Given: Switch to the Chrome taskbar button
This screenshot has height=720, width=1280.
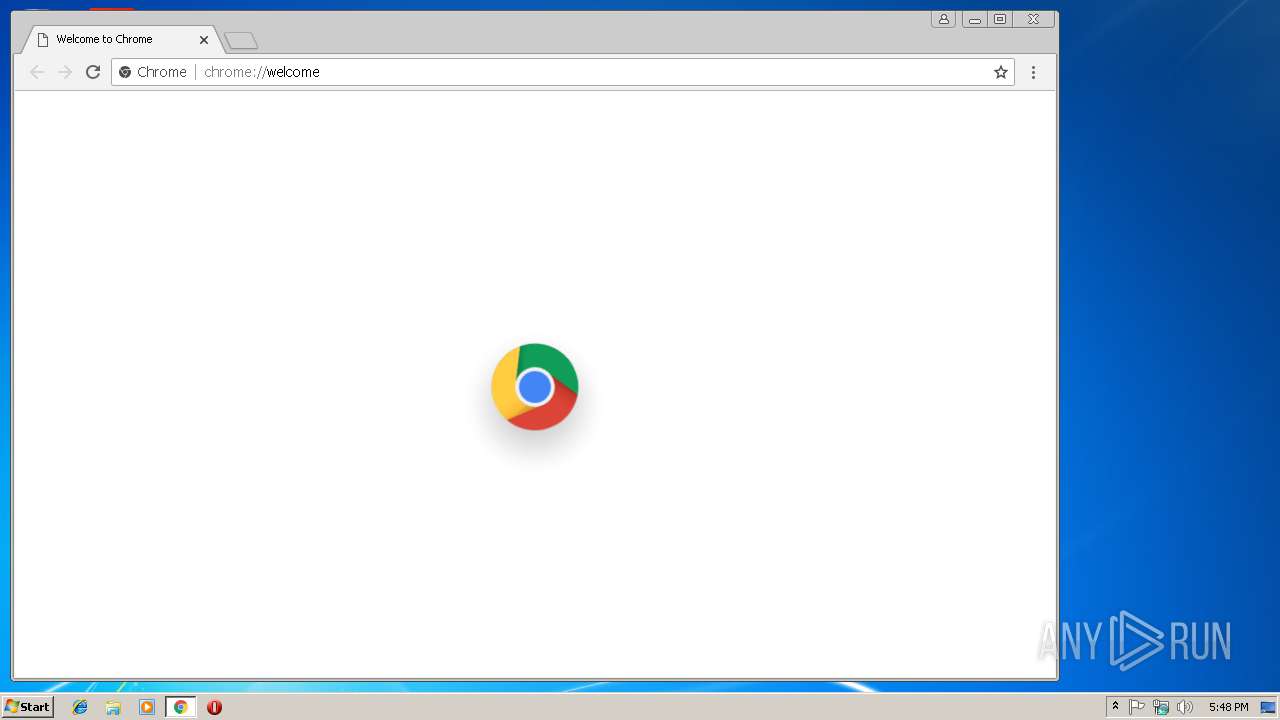Looking at the screenshot, I should pyautogui.click(x=180, y=707).
